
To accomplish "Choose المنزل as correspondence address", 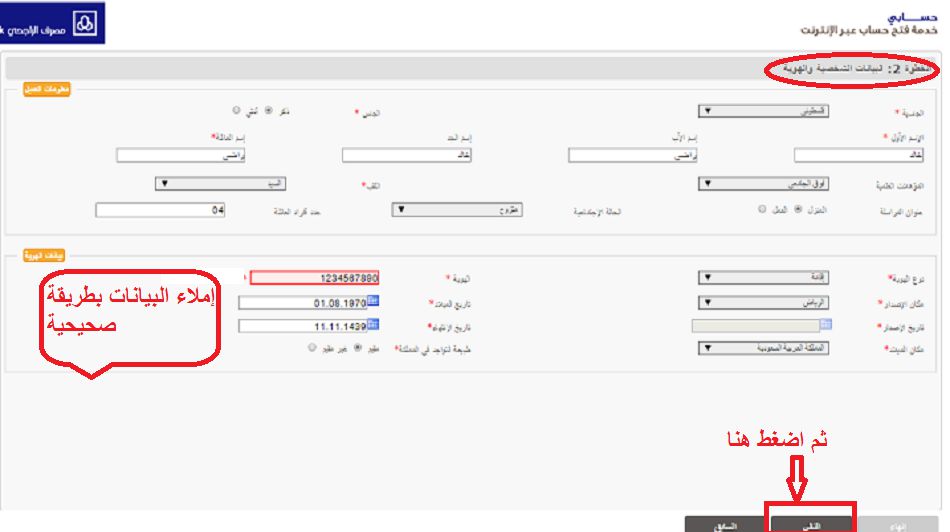I will pos(798,209).
